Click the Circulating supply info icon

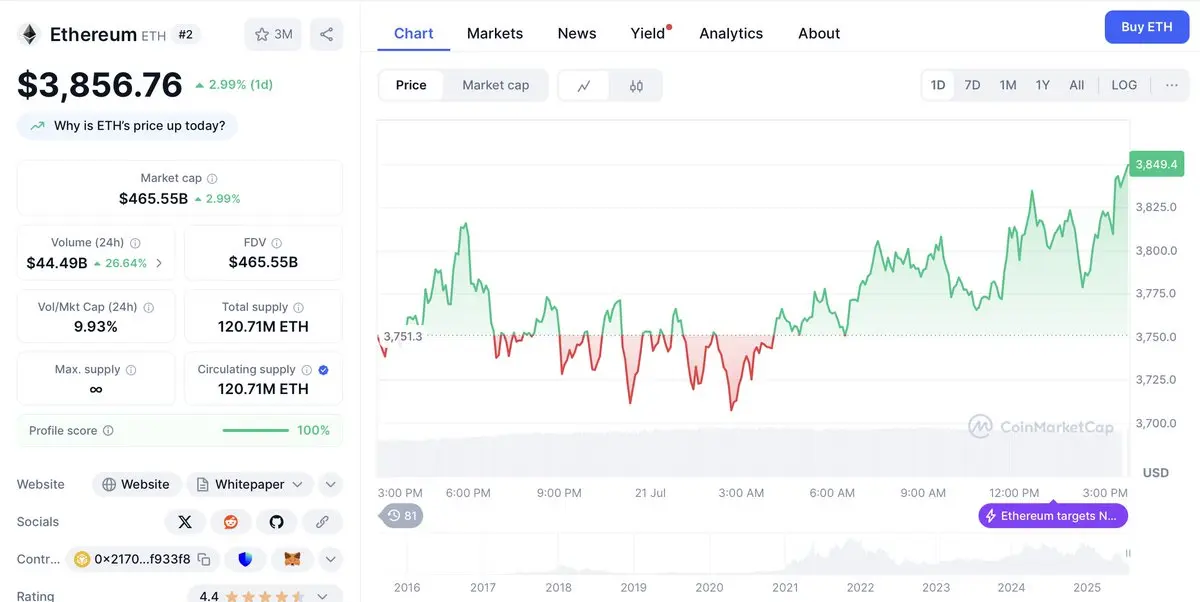click(306, 369)
